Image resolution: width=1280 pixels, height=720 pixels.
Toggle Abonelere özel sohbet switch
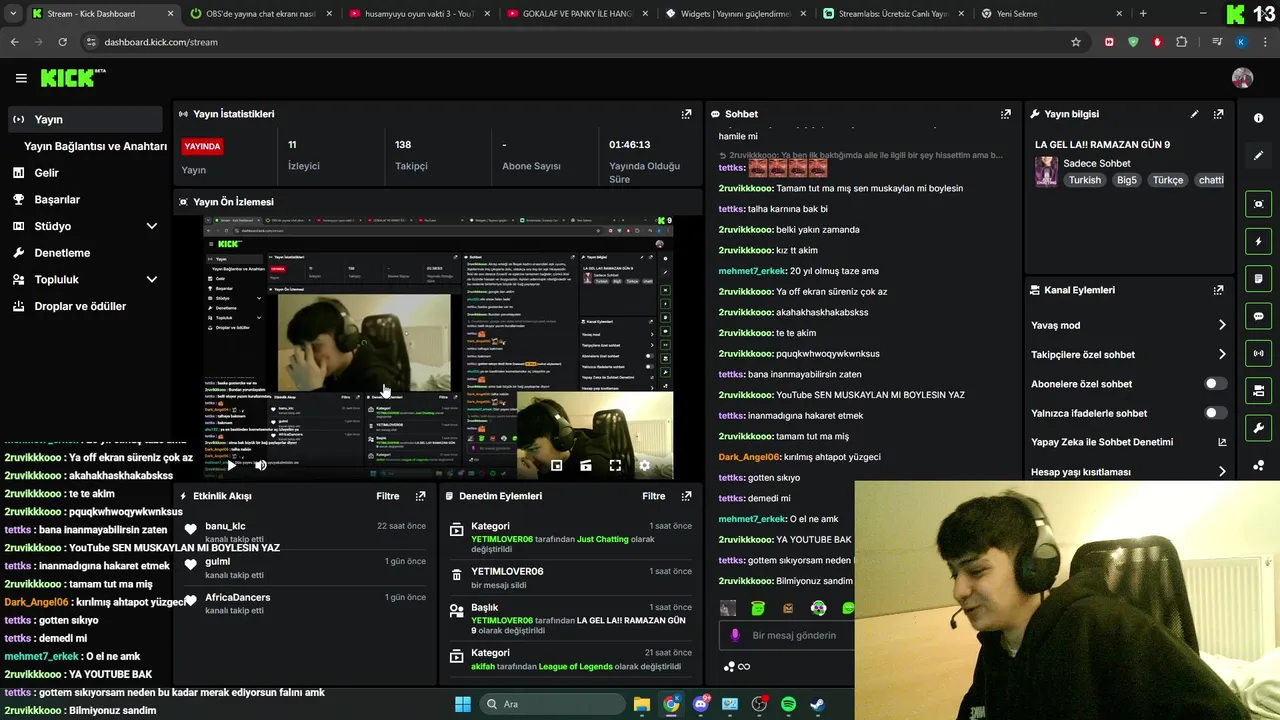(1215, 384)
